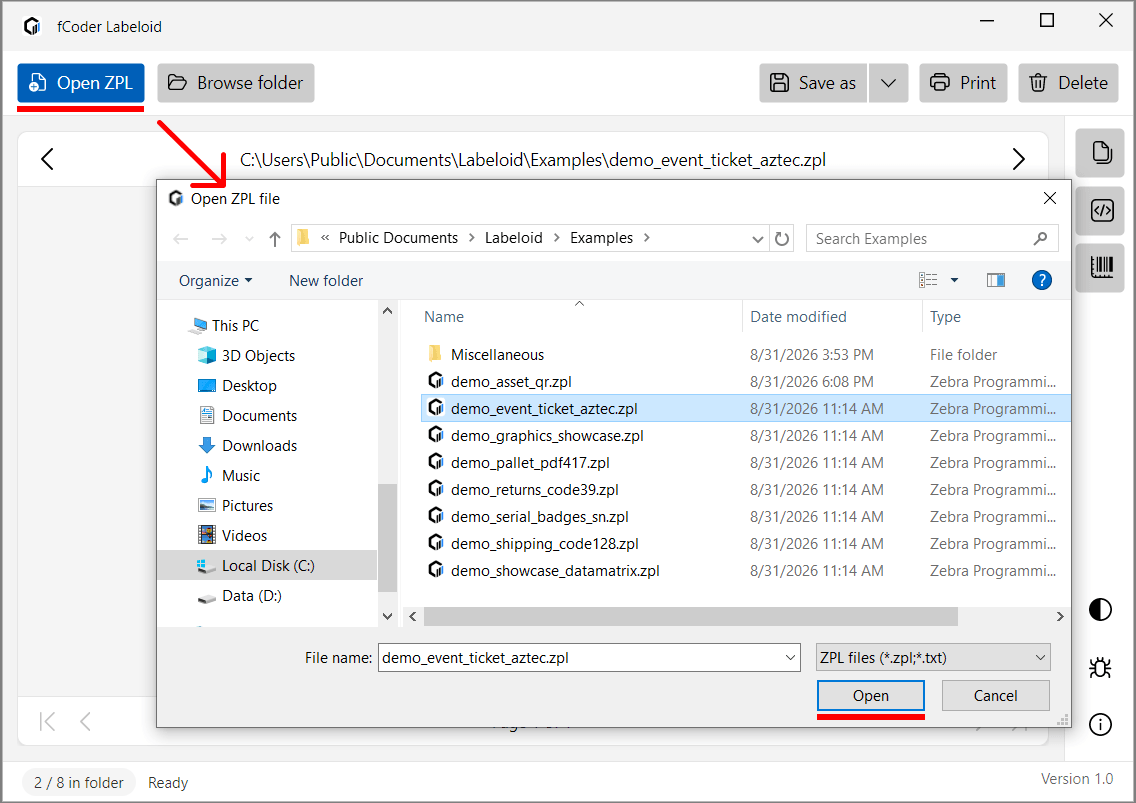Open the copy document sidebar icon
This screenshot has height=803, width=1136.
coord(1101,153)
